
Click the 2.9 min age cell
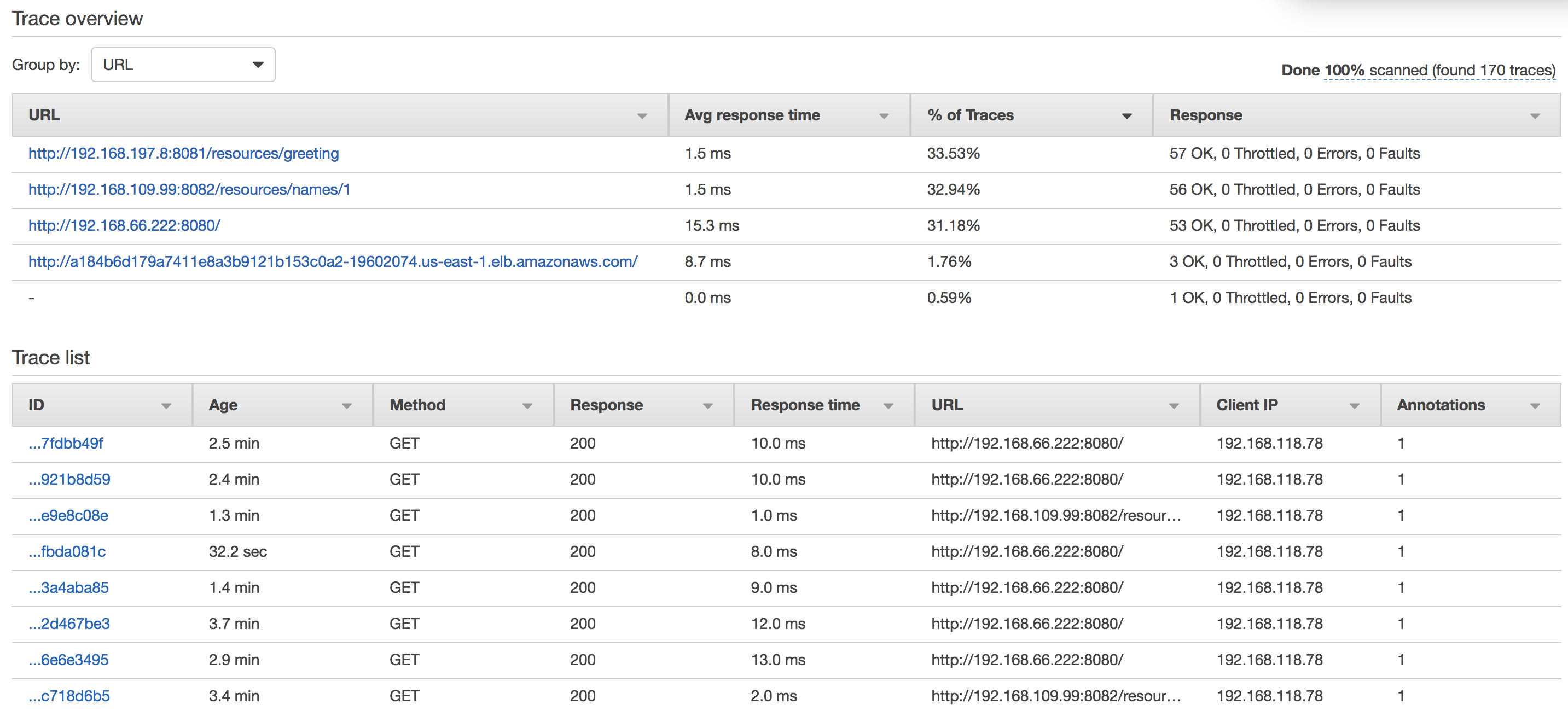point(234,660)
